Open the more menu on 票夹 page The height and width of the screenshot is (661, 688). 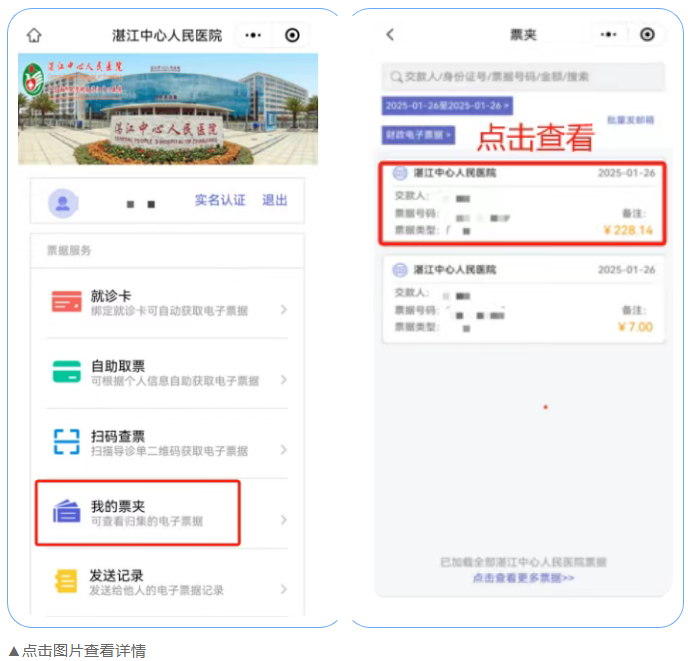(608, 34)
